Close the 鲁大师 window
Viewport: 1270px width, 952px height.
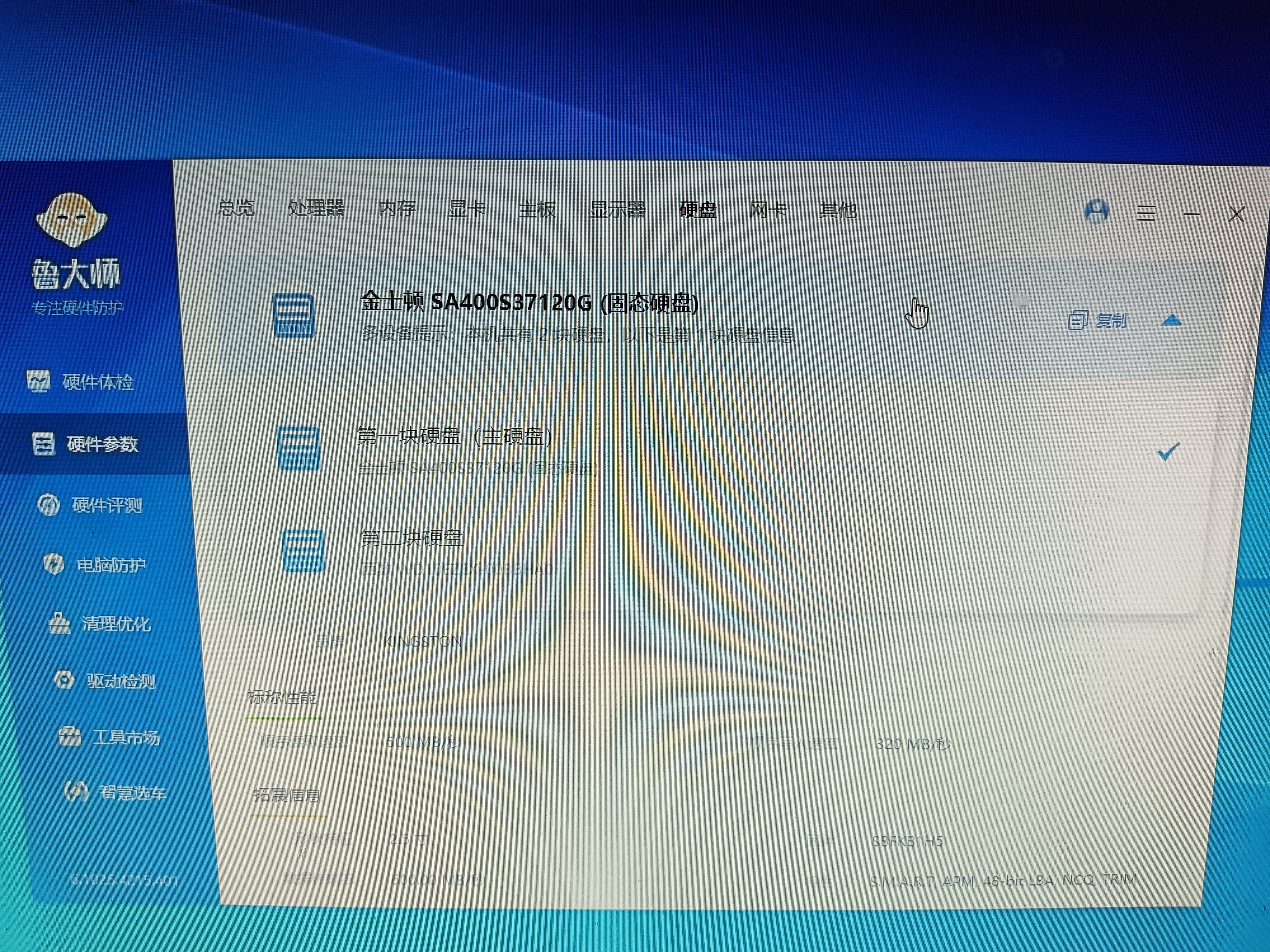tap(1236, 215)
